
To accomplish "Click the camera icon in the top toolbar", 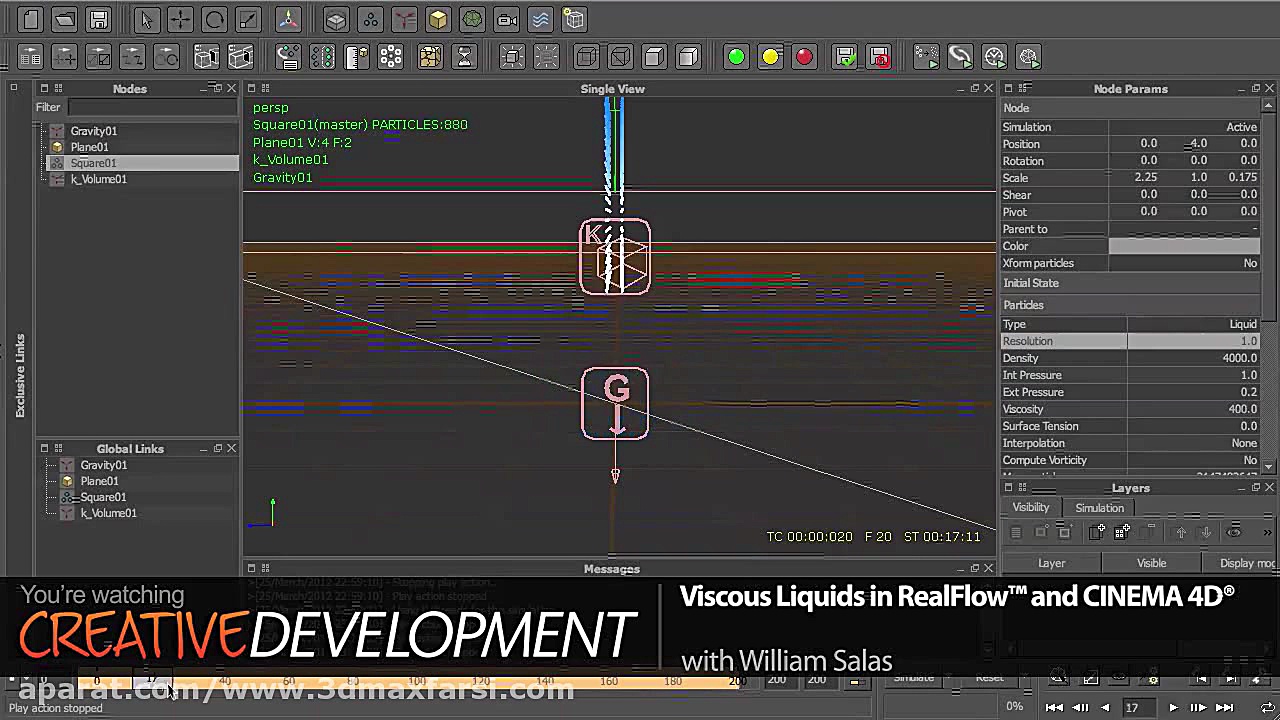I will (x=506, y=20).
